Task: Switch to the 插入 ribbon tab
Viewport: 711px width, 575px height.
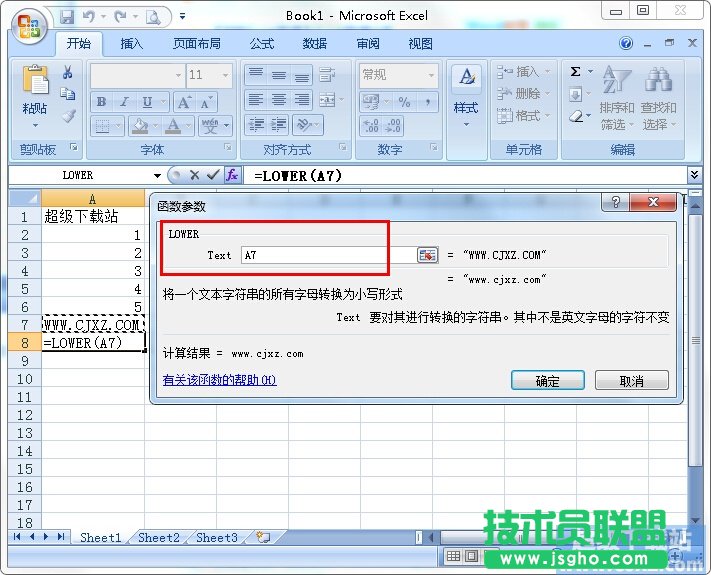Action: coord(132,44)
